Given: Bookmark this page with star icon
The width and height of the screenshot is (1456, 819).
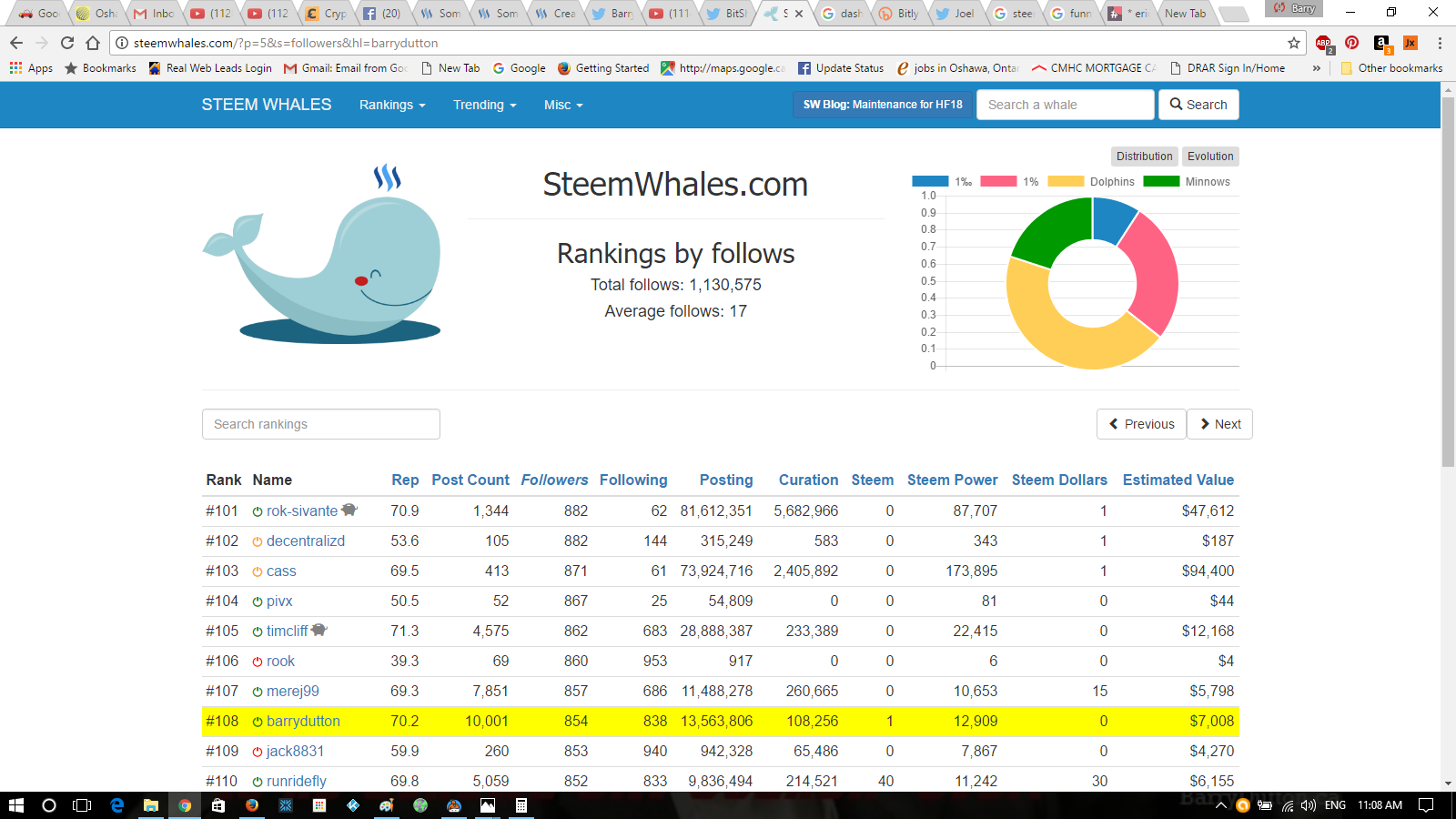Looking at the screenshot, I should tap(1294, 43).
